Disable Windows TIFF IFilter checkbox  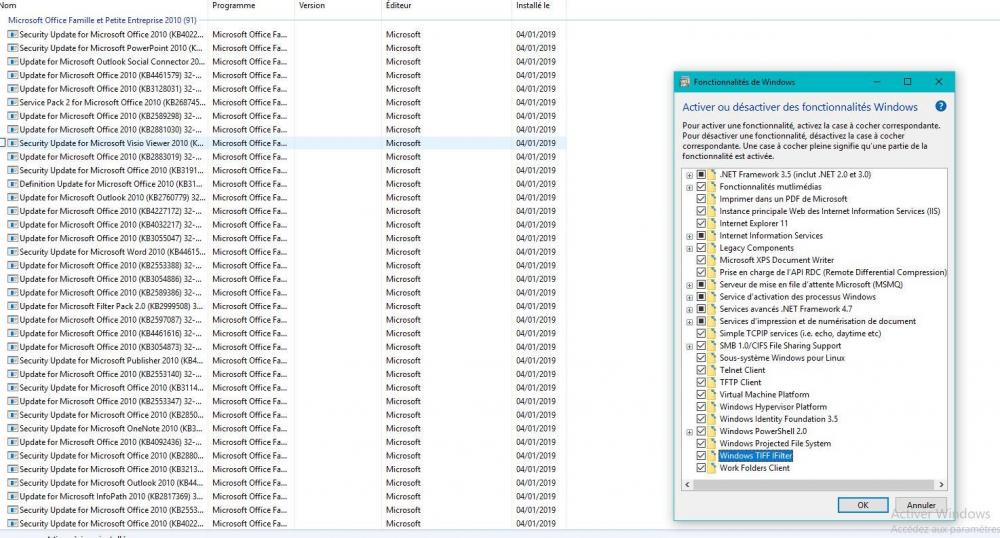(x=702, y=455)
